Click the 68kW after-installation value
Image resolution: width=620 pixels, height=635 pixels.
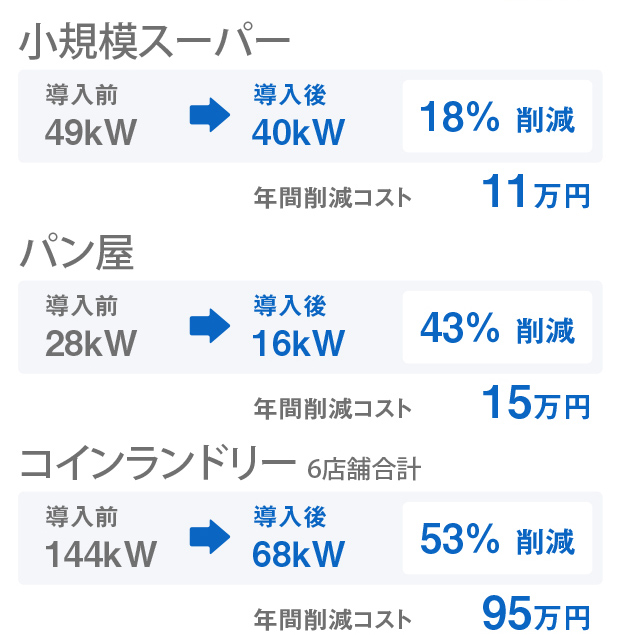click(x=298, y=554)
